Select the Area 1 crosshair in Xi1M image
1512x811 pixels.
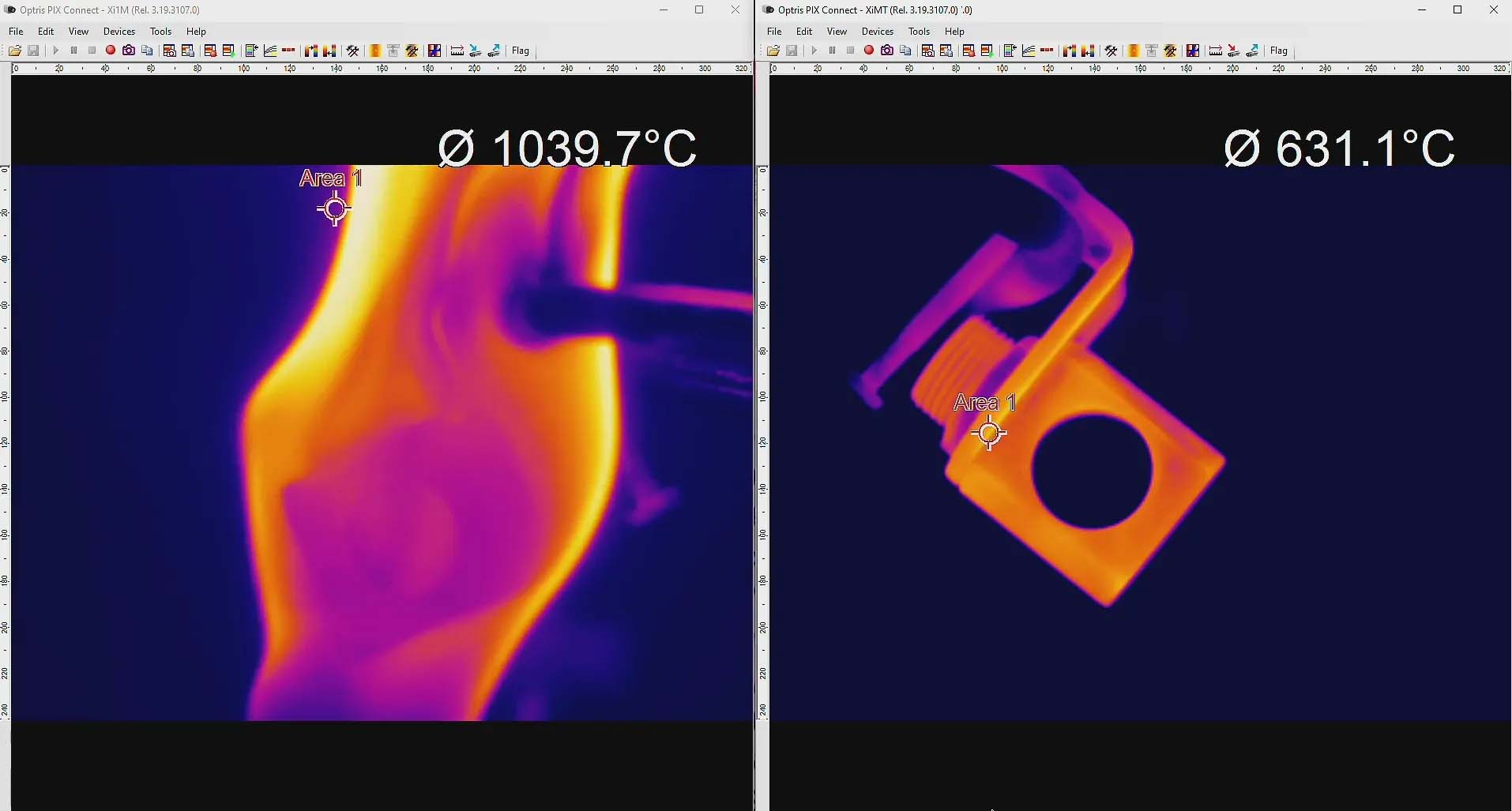335,209
